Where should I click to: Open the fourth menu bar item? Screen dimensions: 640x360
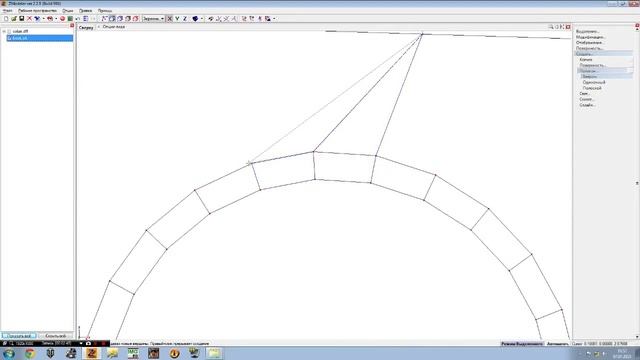coord(85,11)
